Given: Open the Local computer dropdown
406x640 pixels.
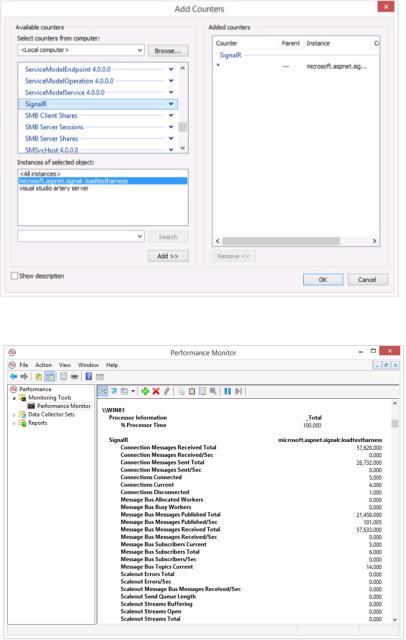Looking at the screenshot, I should pos(140,50).
